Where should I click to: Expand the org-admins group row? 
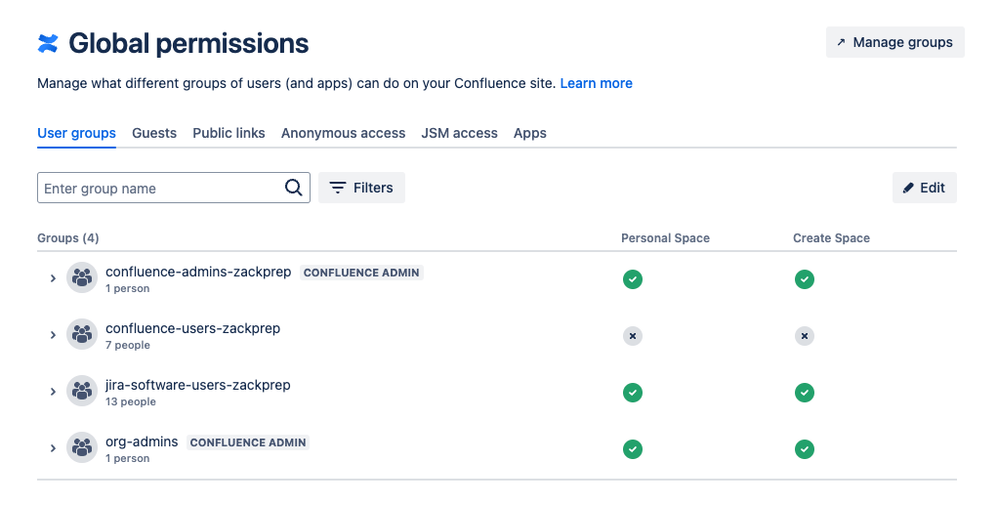[x=53, y=448]
